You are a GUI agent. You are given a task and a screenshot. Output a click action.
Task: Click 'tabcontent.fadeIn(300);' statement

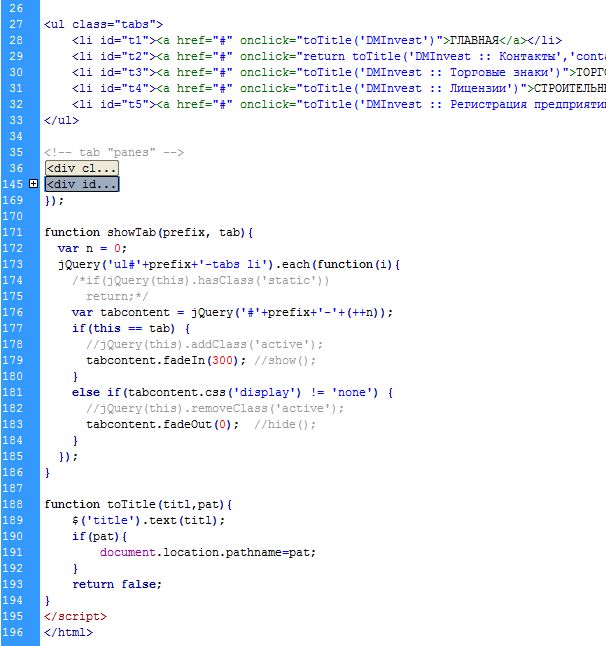(x=166, y=360)
